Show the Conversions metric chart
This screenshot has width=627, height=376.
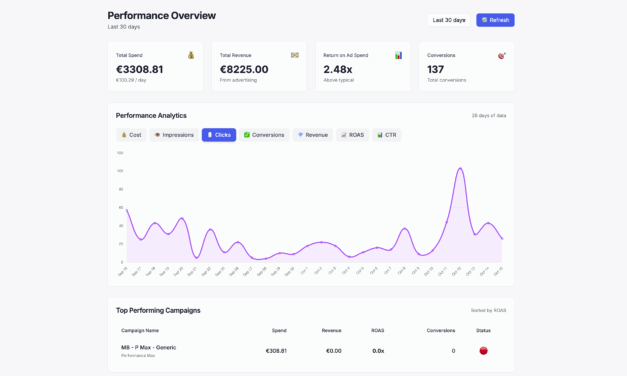pyautogui.click(x=264, y=135)
